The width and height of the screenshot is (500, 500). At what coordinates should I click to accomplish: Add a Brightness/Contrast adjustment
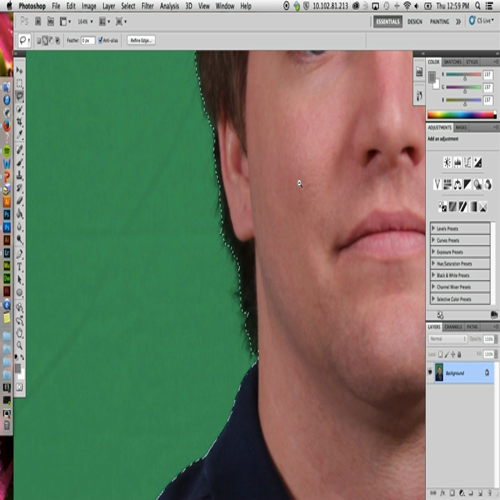pos(447,163)
